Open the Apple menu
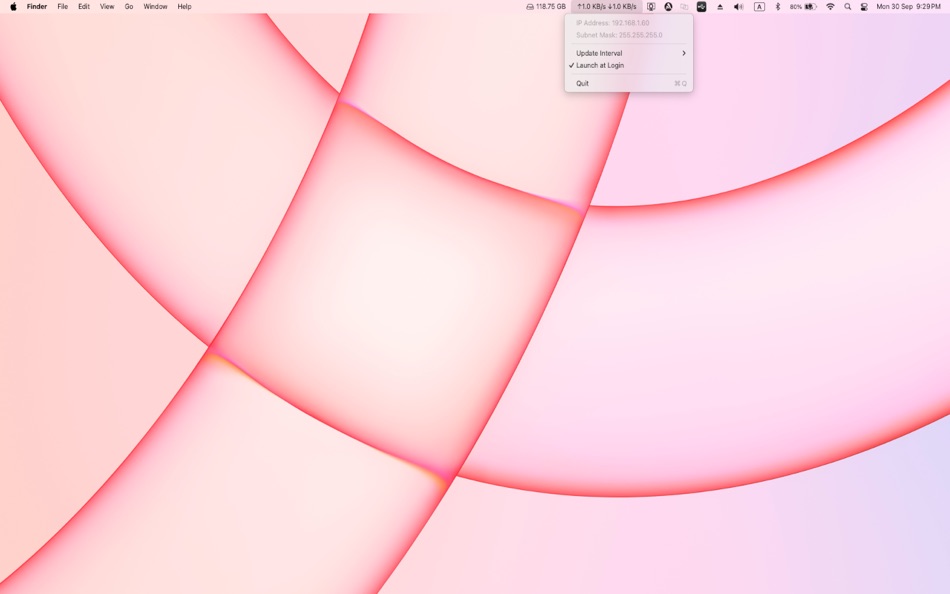The width and height of the screenshot is (950, 594). 13,6
